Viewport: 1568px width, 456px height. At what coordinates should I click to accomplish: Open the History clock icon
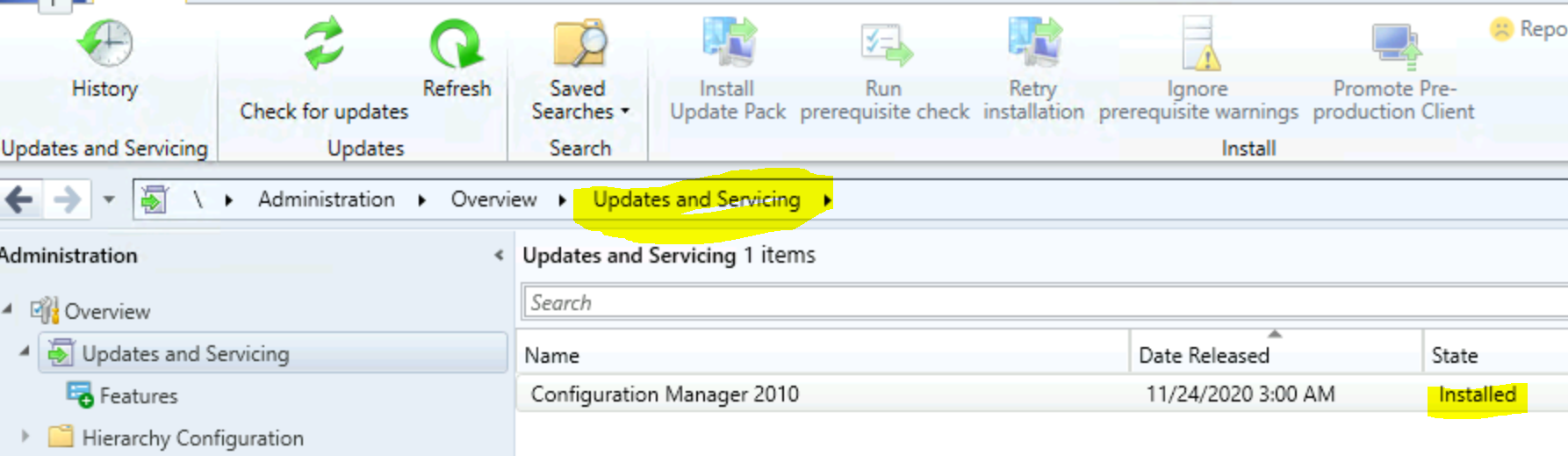point(105,42)
